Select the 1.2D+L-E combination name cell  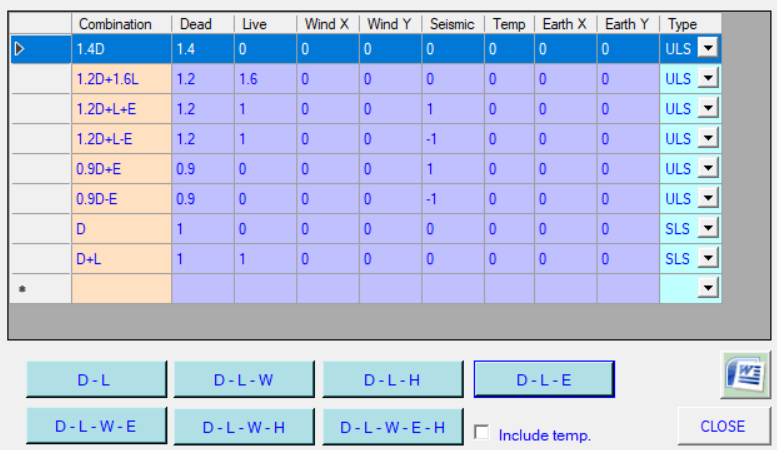point(121,139)
